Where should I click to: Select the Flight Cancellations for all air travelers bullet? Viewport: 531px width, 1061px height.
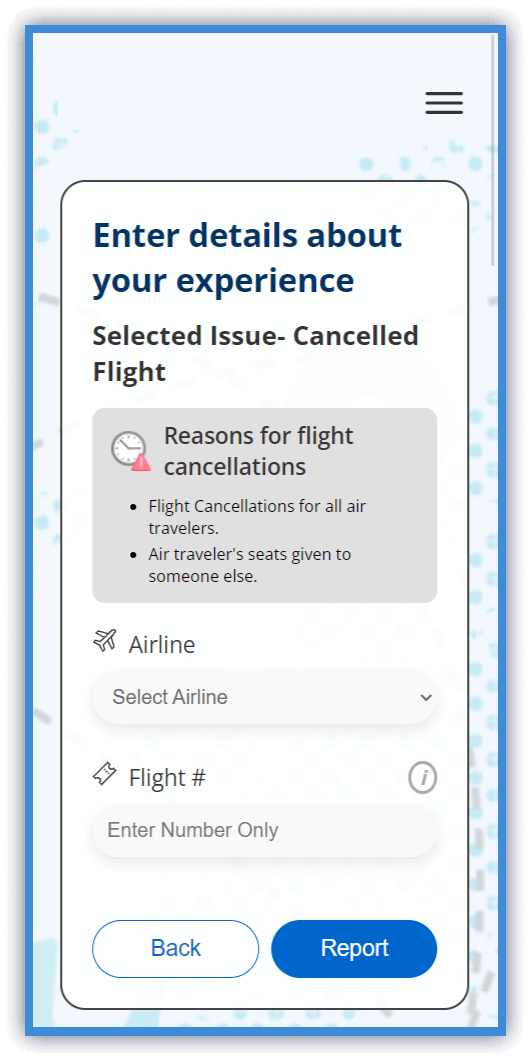[257, 516]
